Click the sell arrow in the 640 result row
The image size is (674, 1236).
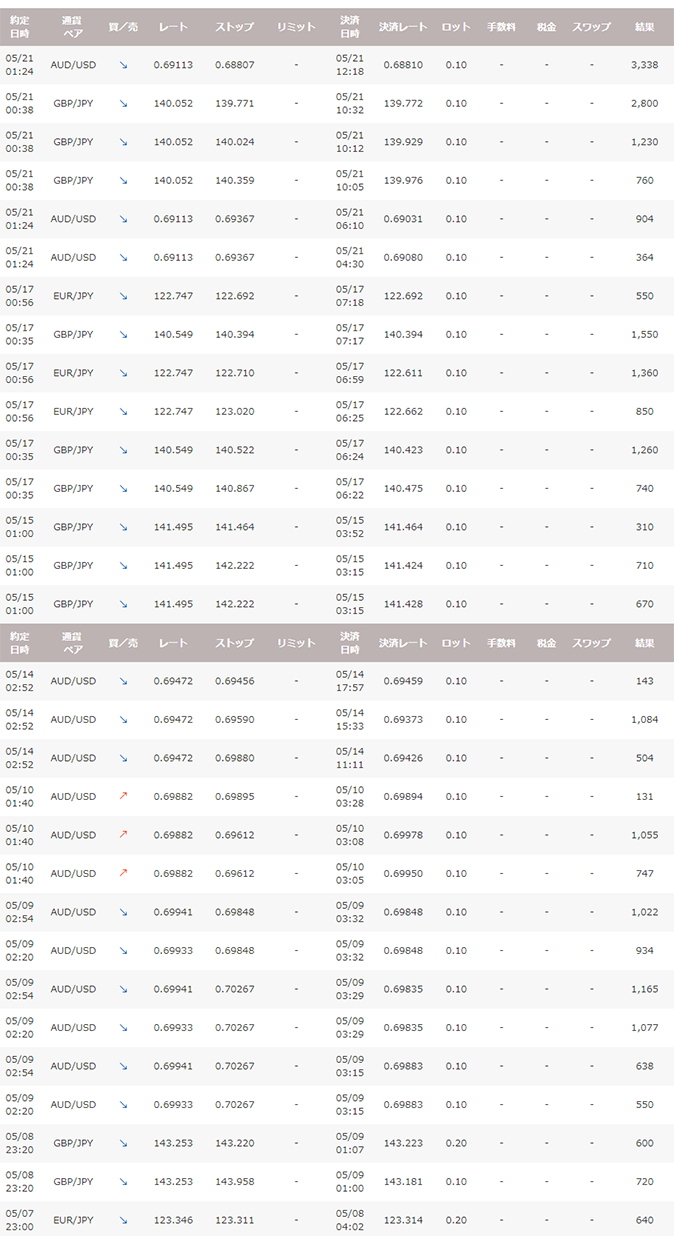coord(123,1220)
